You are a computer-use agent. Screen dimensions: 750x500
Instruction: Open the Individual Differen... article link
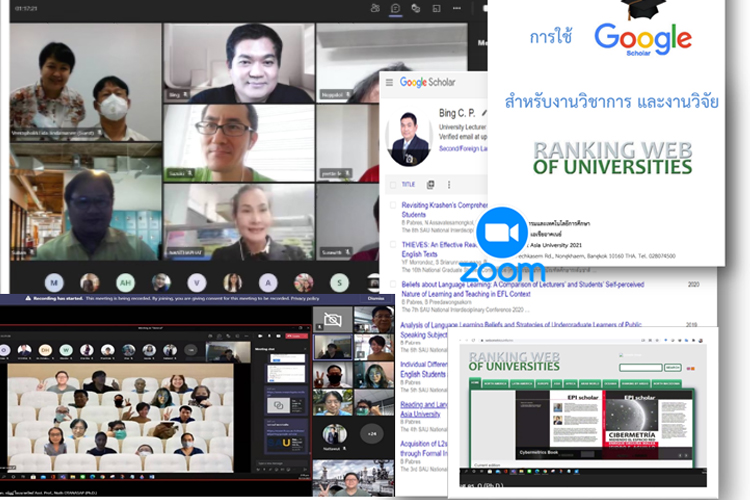[423, 369]
